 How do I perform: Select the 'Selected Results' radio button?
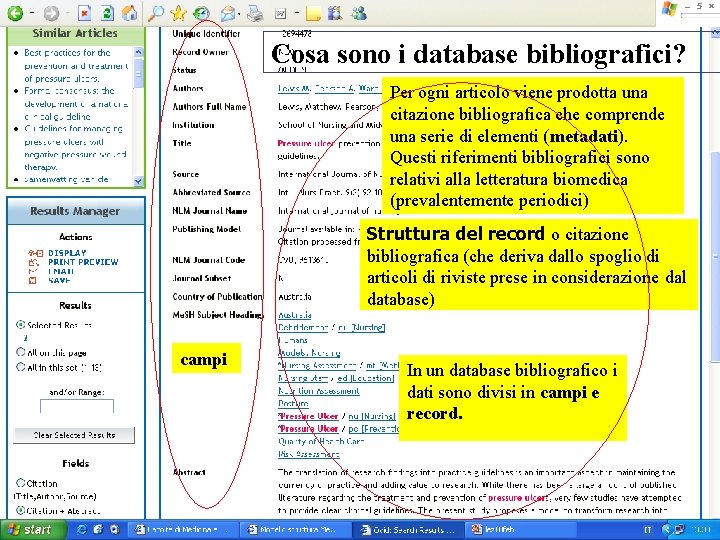coord(20,325)
